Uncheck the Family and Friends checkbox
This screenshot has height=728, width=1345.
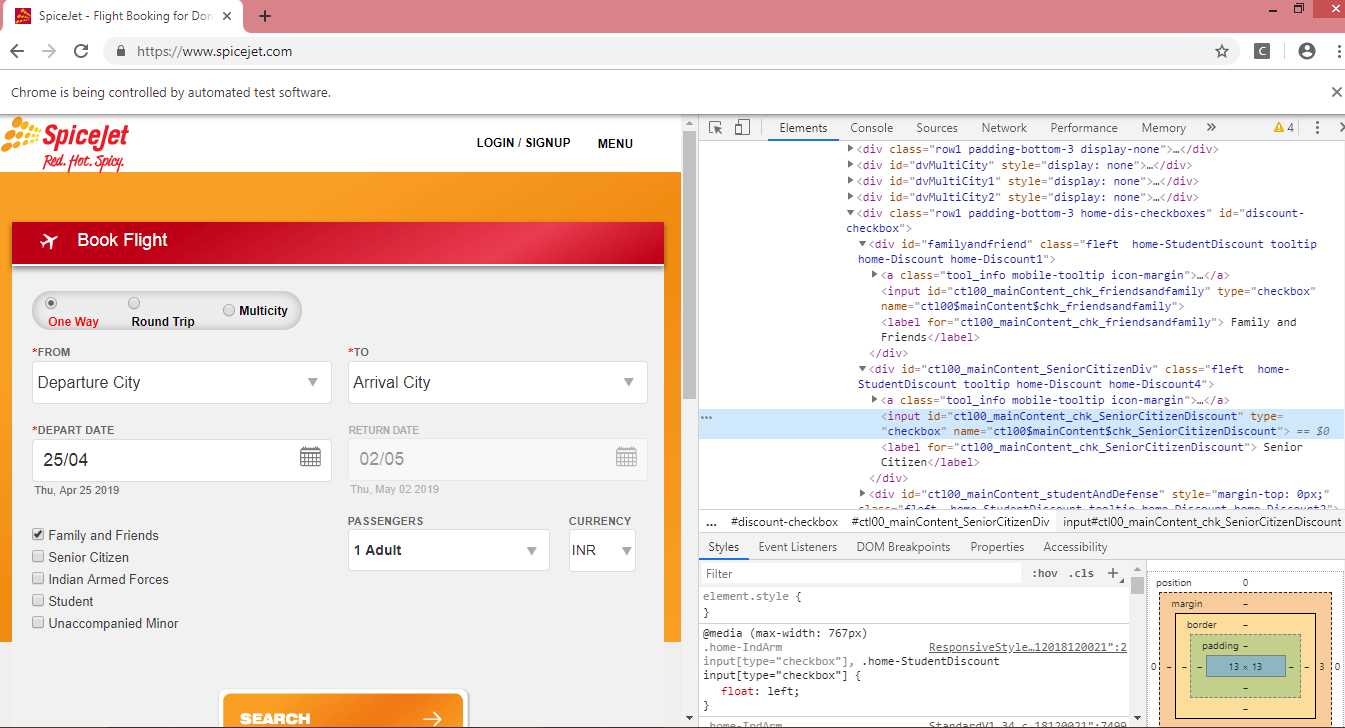[x=38, y=535]
